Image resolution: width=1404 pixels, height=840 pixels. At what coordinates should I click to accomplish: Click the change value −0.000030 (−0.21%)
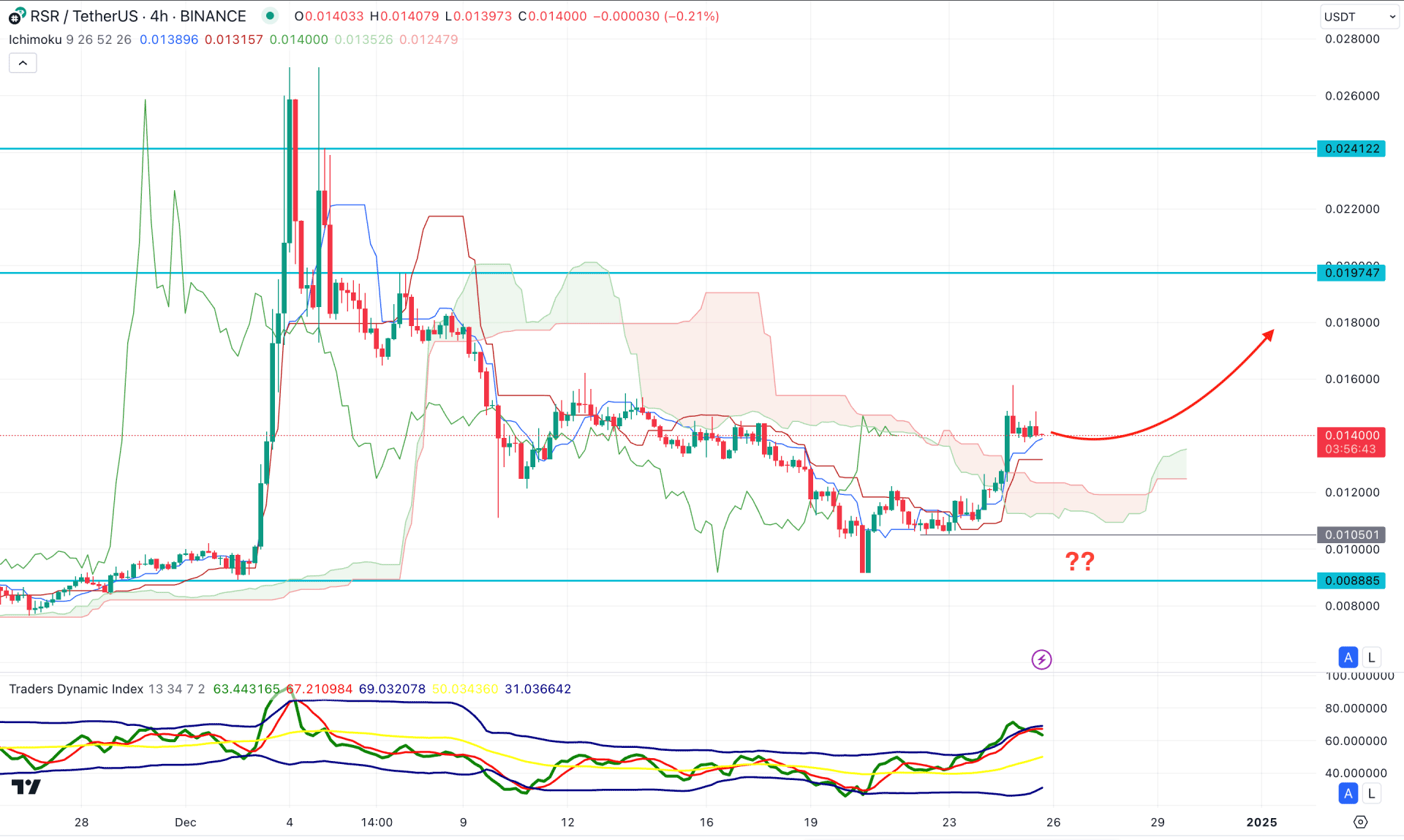coord(656,16)
